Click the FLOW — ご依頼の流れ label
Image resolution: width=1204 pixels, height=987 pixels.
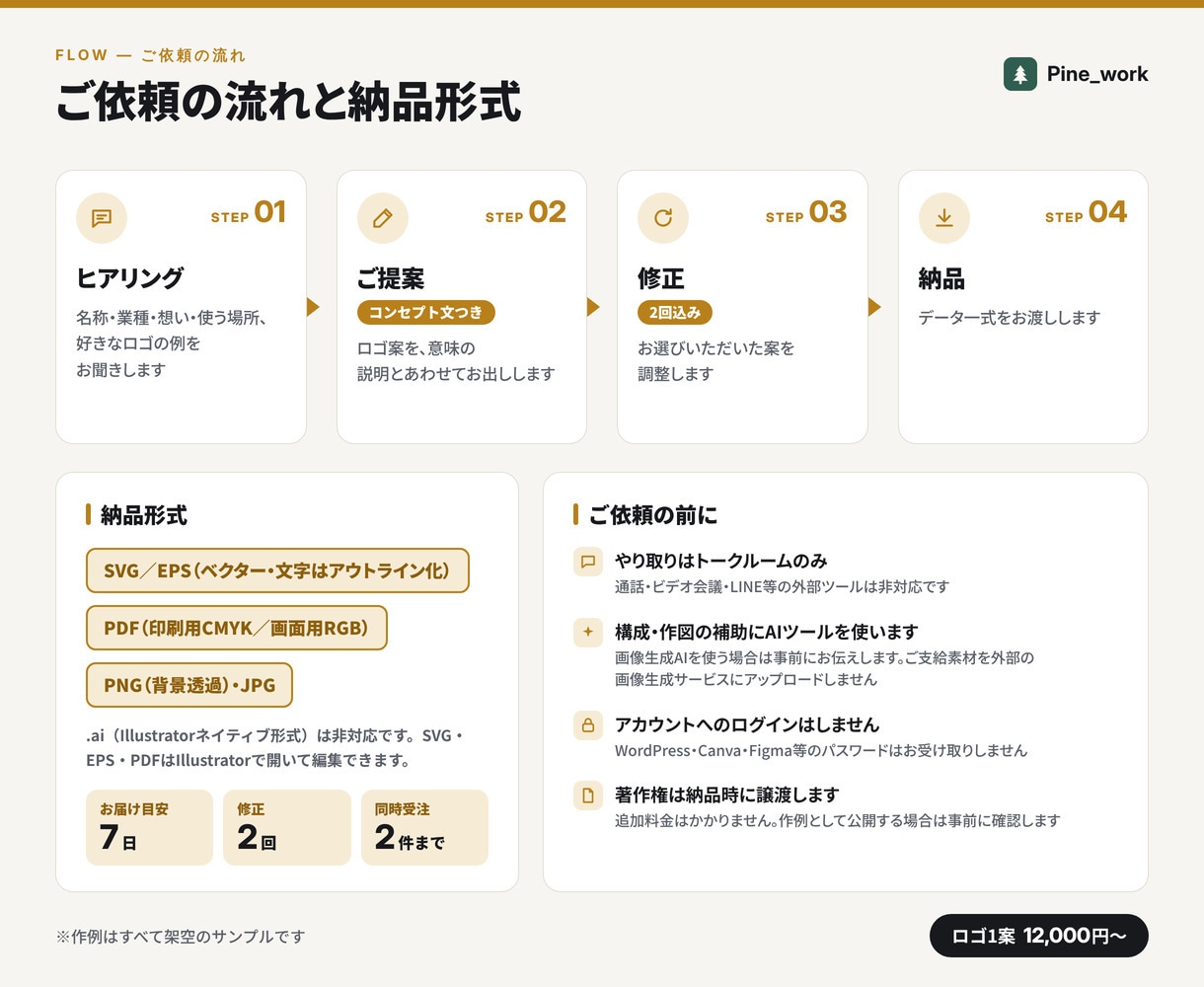click(x=151, y=55)
